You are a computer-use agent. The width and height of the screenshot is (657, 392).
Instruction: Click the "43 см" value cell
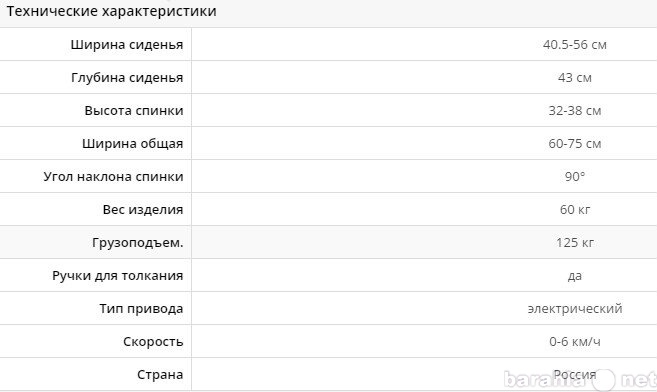[x=574, y=77]
